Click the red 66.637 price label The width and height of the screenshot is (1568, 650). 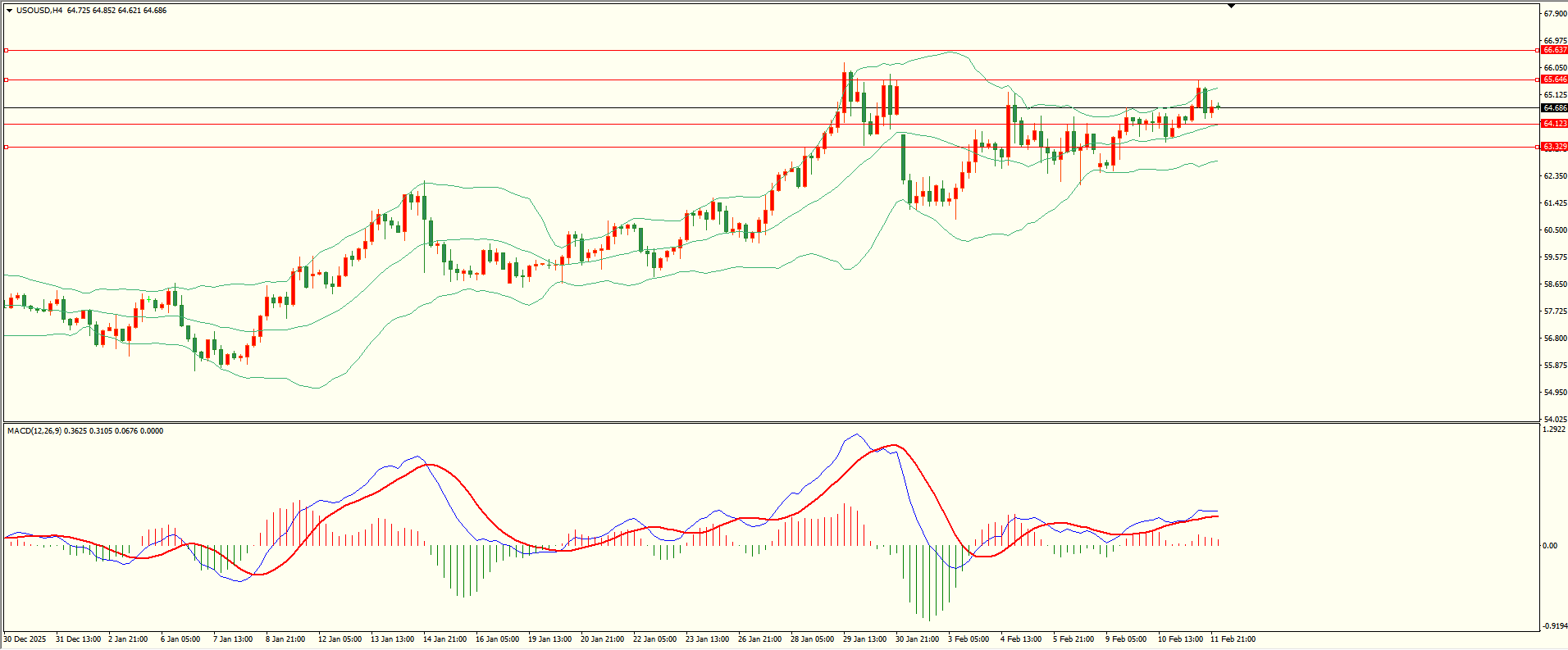pos(1554,50)
